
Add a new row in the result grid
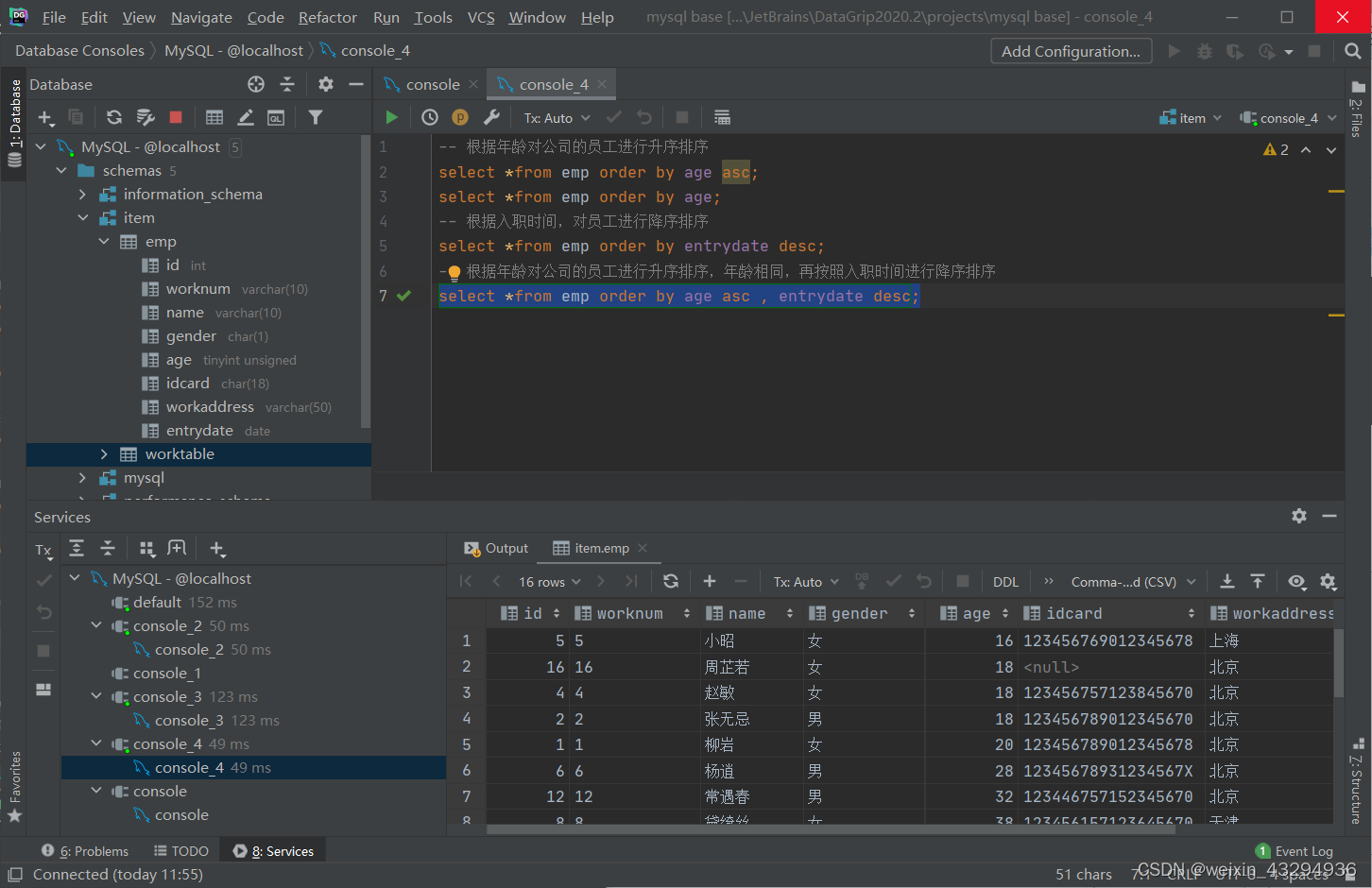coord(710,581)
